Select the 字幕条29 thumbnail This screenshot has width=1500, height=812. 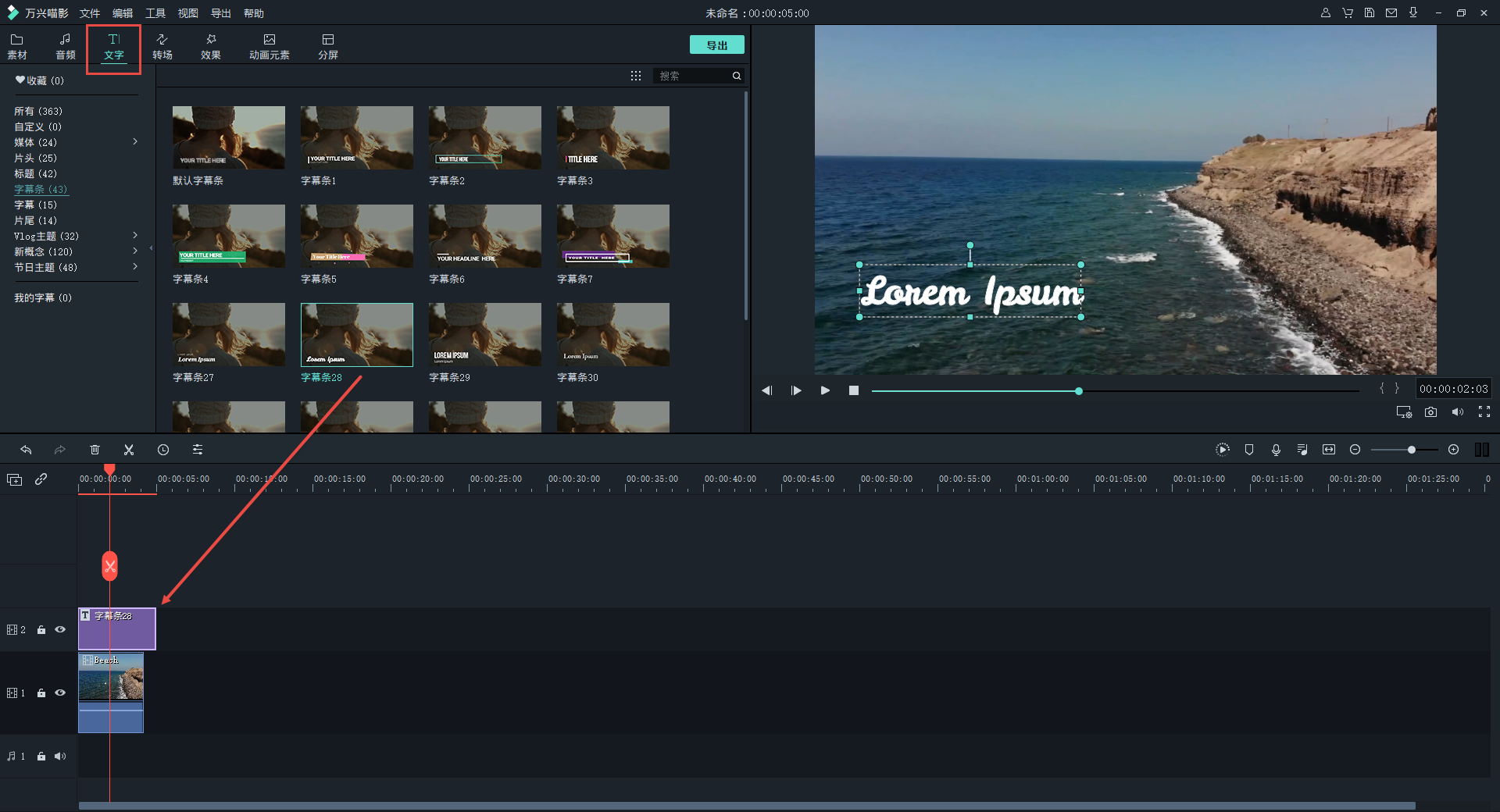485,334
